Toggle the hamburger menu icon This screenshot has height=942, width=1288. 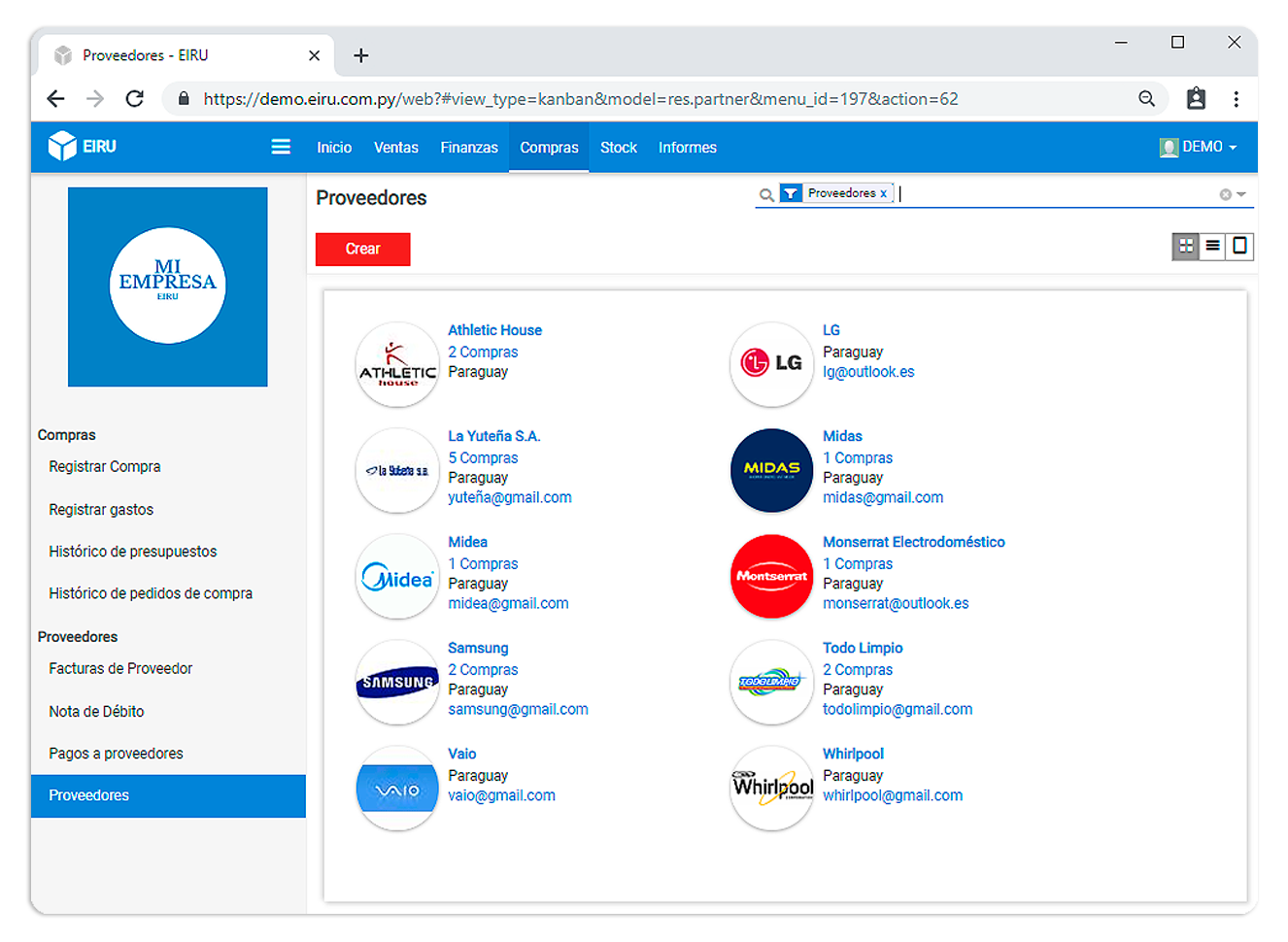(x=281, y=147)
